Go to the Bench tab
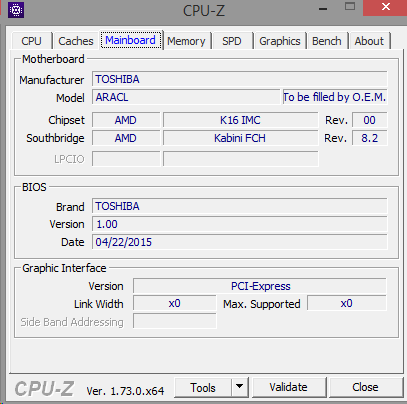The image size is (407, 404). point(327,41)
